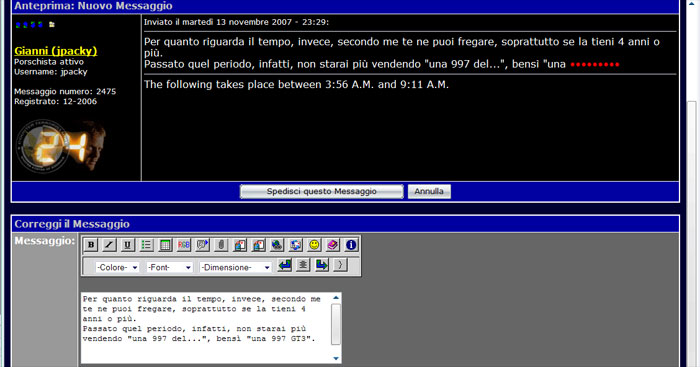Open Gianni (jpacky) profile link
The width and height of the screenshot is (700, 367).
coord(56,51)
